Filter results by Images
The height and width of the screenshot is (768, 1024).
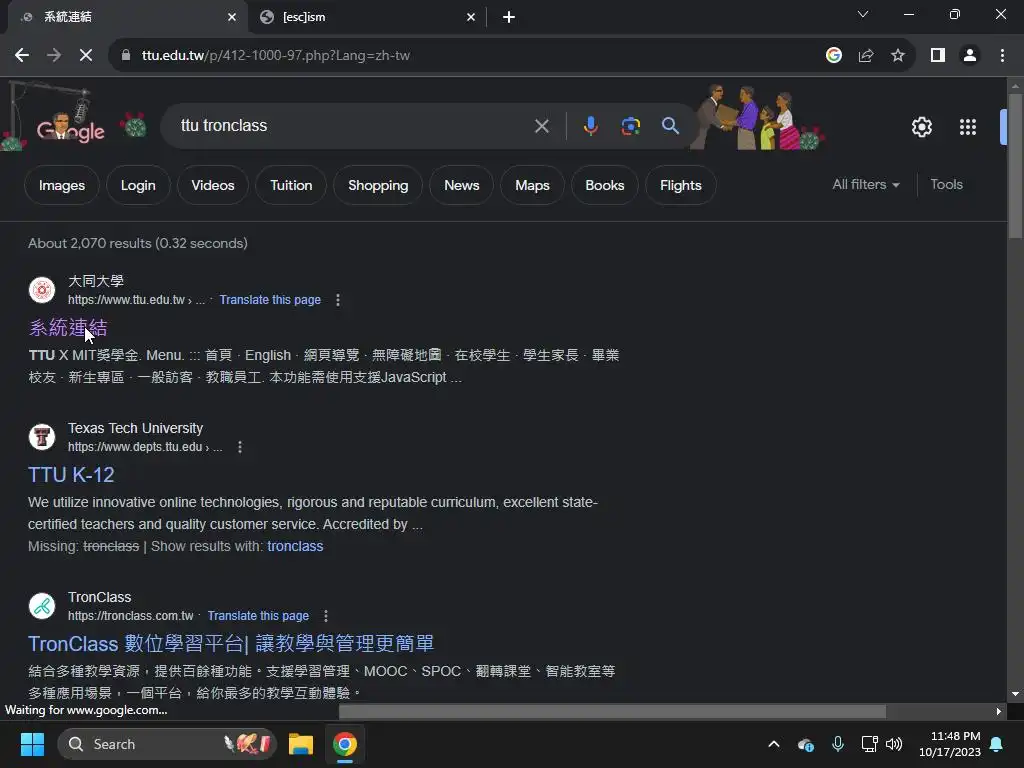pos(61,185)
